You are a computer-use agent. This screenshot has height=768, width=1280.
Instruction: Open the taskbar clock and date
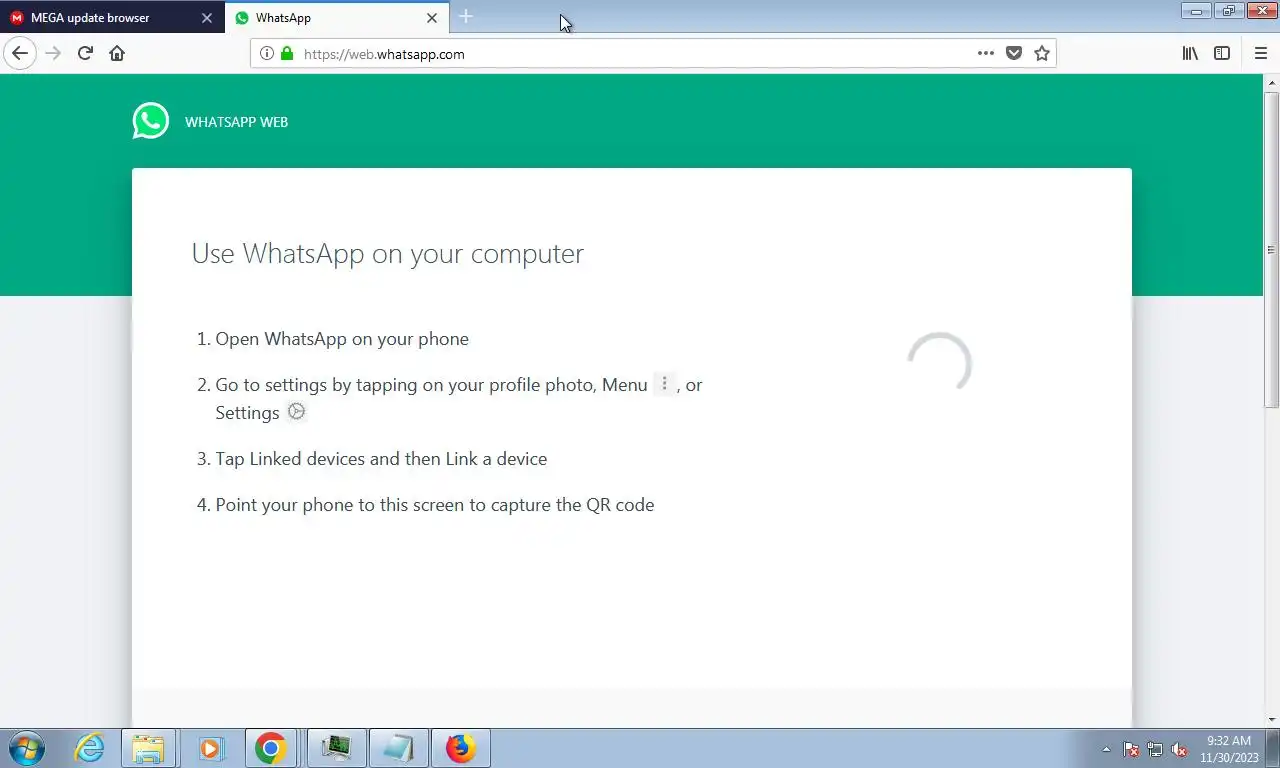(x=1229, y=749)
